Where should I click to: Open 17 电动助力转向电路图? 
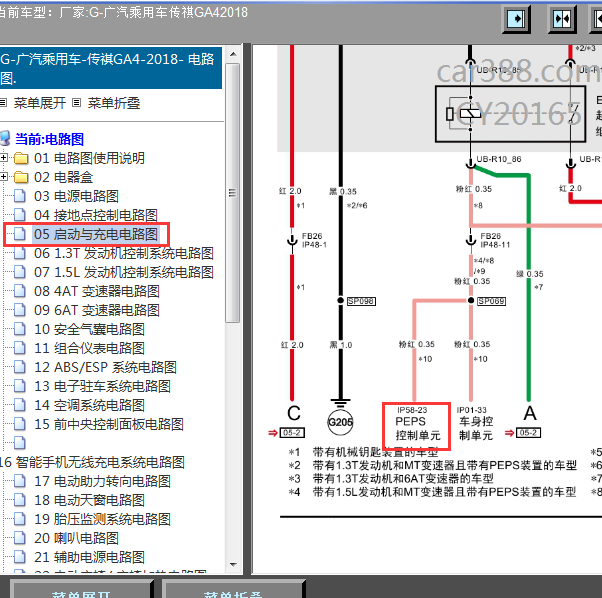(103, 481)
